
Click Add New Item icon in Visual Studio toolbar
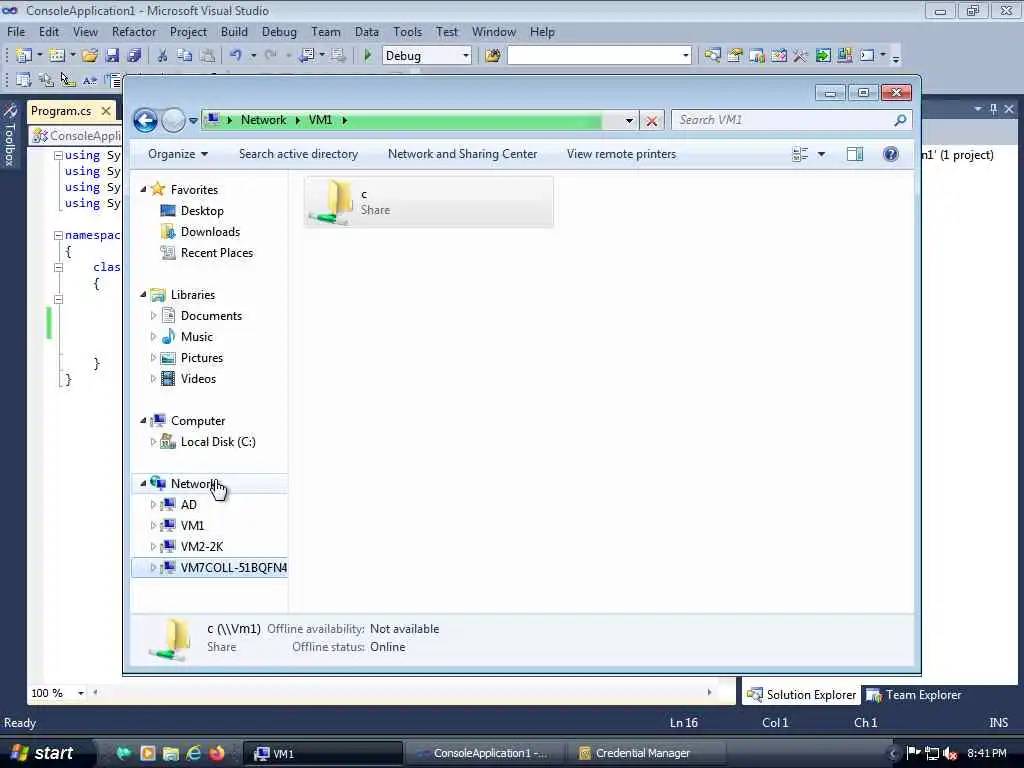click(x=57, y=56)
